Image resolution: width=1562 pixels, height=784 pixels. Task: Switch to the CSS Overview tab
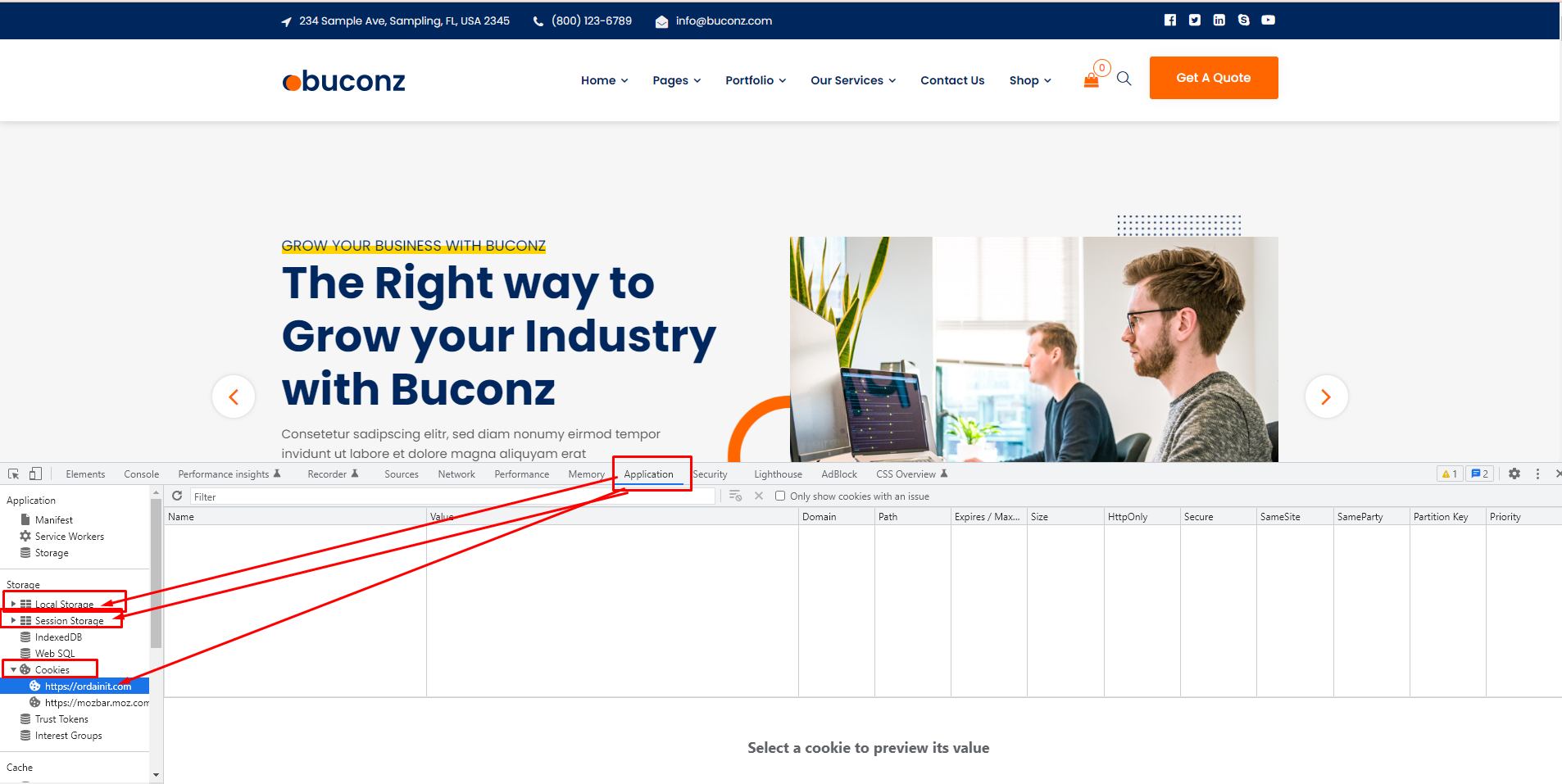[911, 474]
